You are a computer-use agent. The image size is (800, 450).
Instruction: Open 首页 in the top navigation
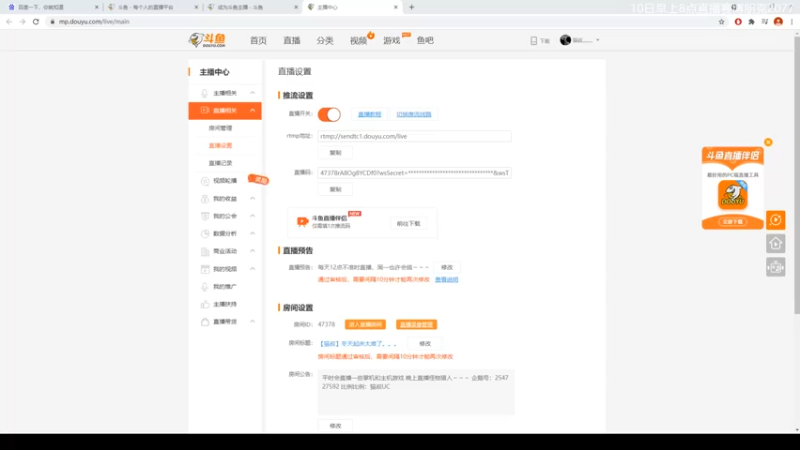[258, 40]
